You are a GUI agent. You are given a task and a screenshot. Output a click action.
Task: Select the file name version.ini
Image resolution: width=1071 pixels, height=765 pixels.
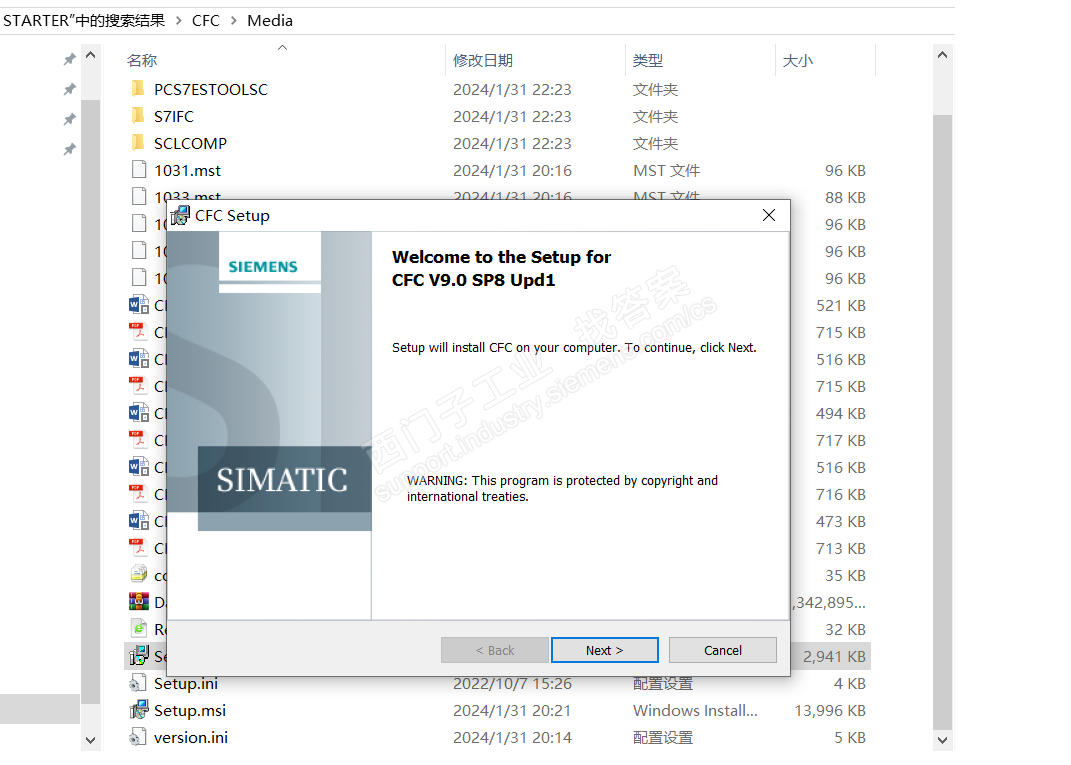tap(191, 738)
